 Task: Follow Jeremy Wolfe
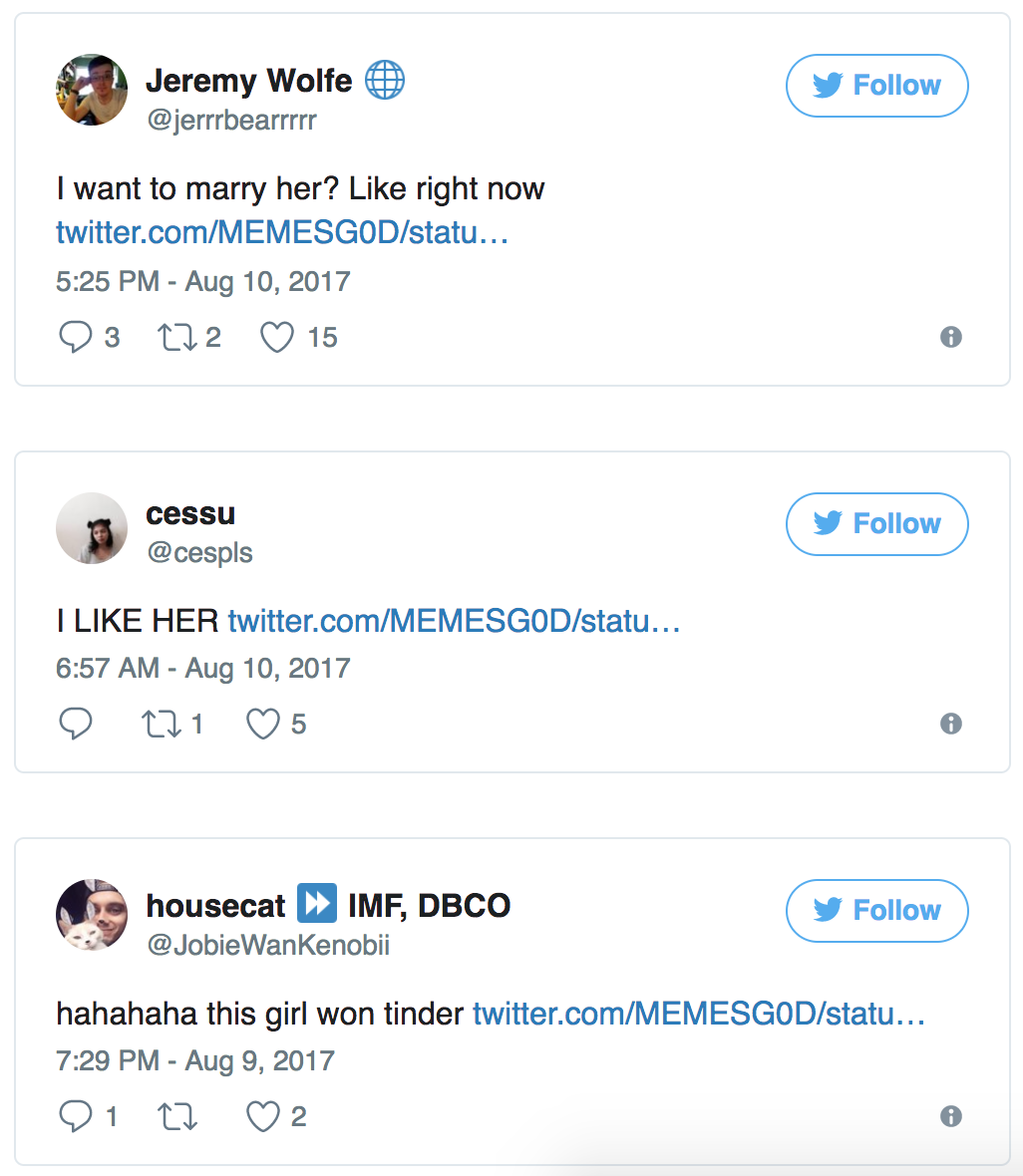click(876, 86)
